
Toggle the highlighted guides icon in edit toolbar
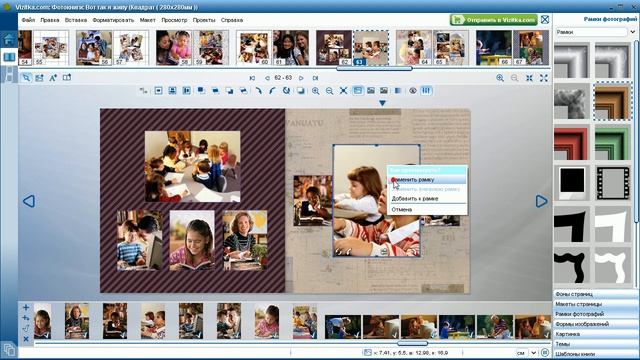pyautogui.click(x=426, y=91)
